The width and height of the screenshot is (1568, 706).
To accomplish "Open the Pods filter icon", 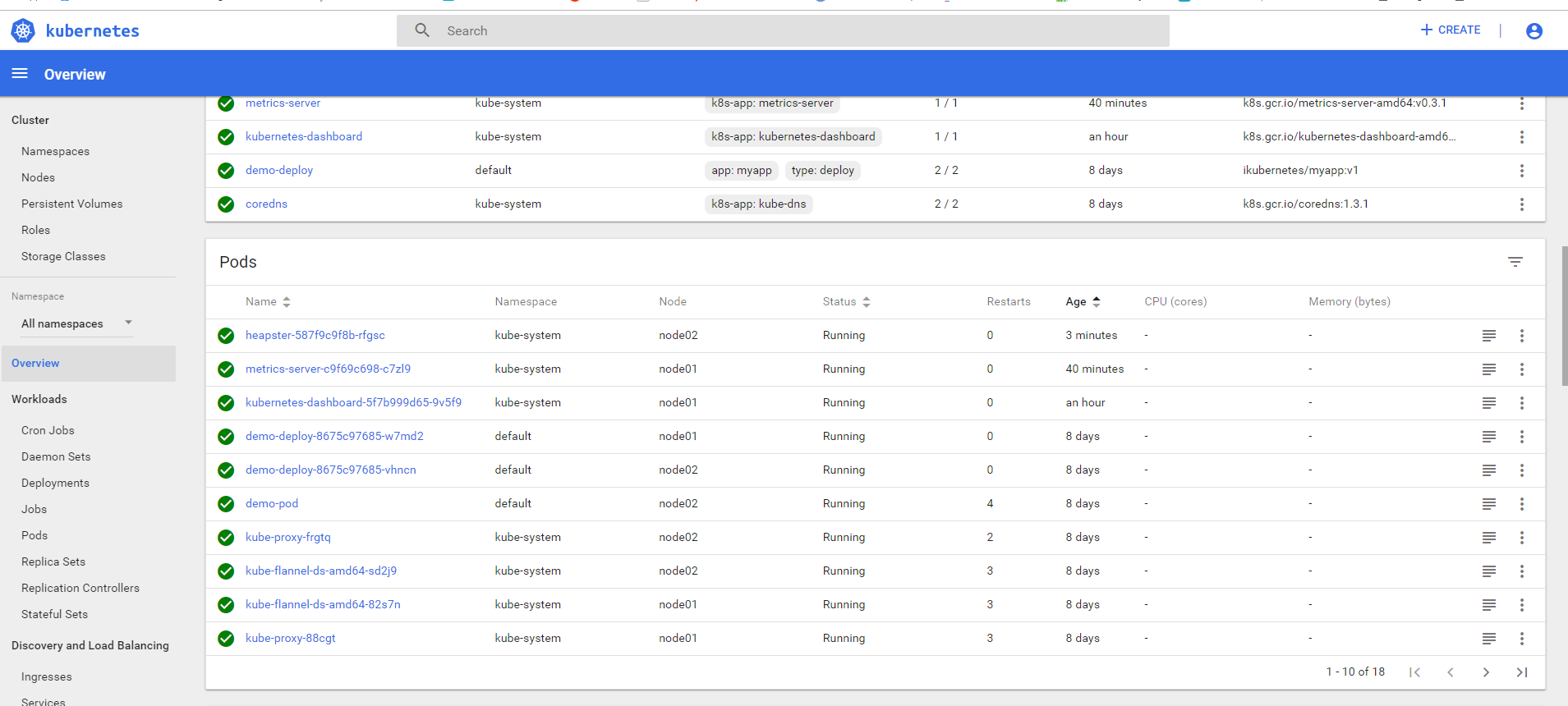I will click(x=1515, y=262).
